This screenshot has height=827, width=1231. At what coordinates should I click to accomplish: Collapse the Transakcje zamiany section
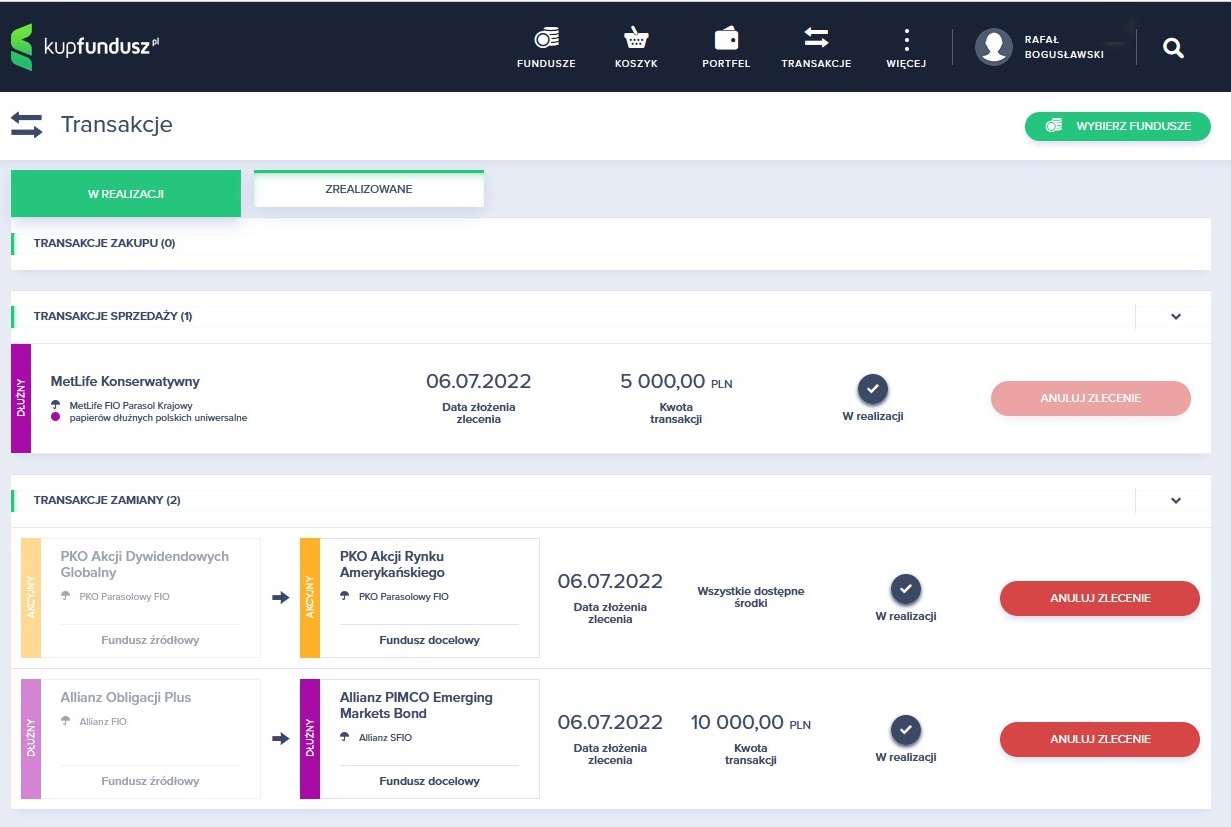point(1176,500)
